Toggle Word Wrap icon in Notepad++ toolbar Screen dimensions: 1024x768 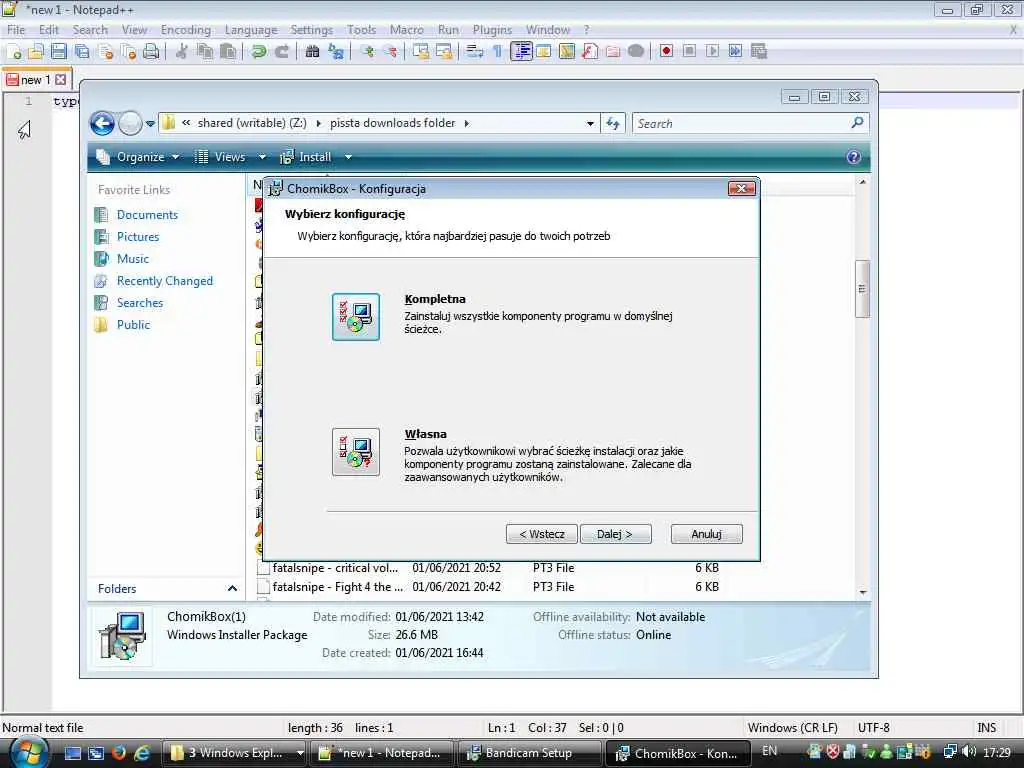(x=475, y=52)
